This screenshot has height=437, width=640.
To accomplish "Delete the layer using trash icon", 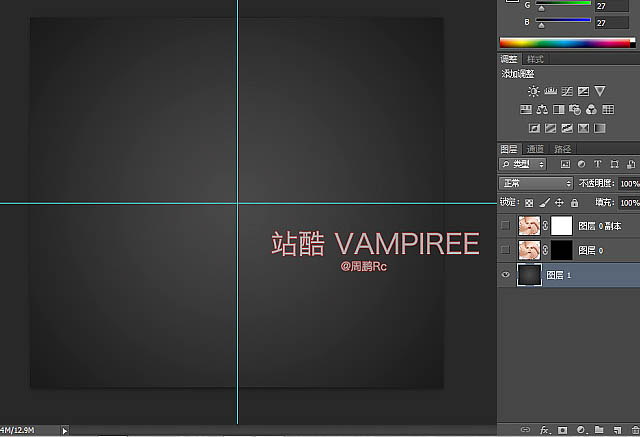I will (x=635, y=430).
